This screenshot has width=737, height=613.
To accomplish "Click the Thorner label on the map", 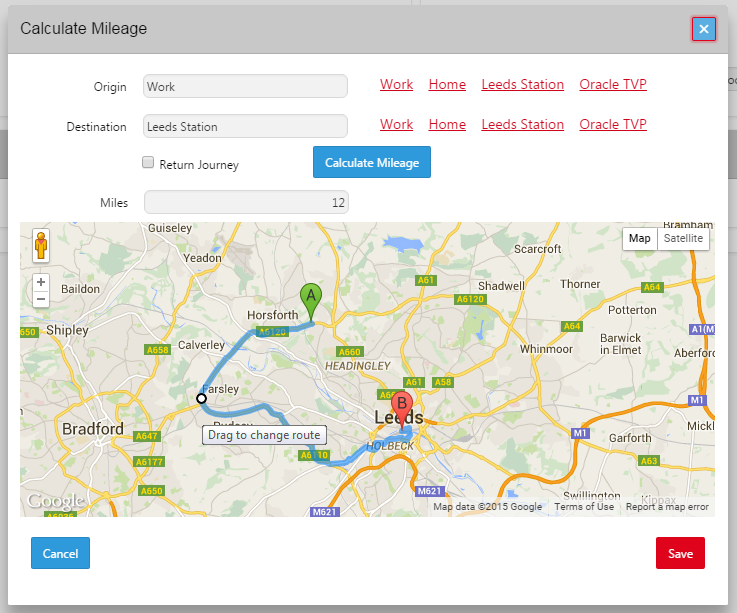I will coord(580,284).
